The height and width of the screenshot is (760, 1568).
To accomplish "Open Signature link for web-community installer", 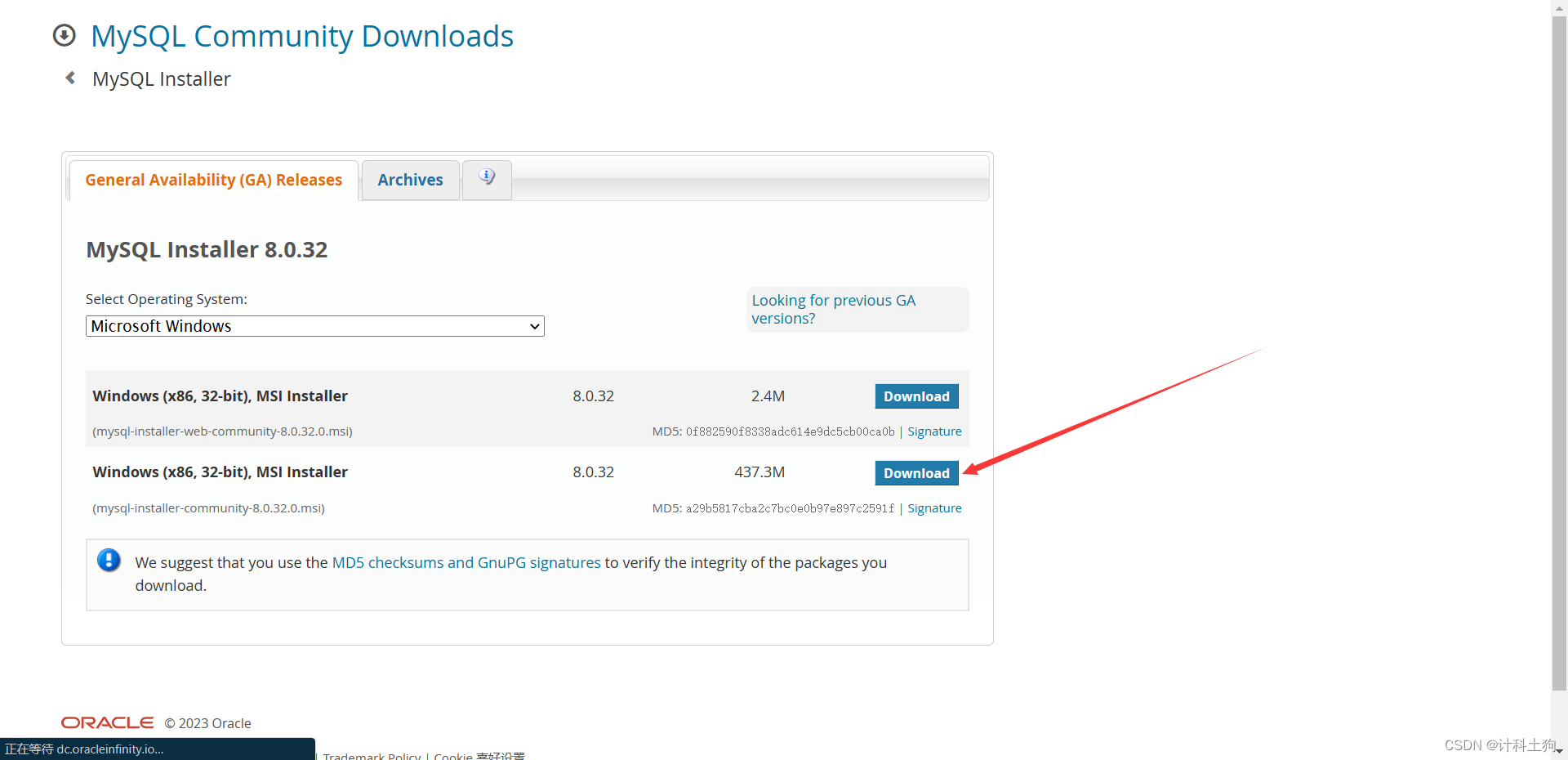I will coord(934,431).
